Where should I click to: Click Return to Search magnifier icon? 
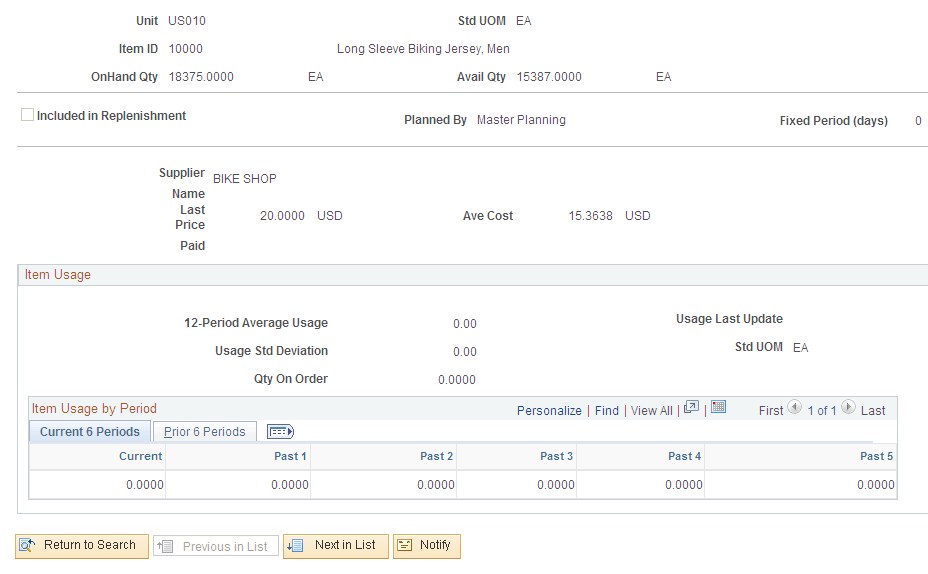point(27,546)
